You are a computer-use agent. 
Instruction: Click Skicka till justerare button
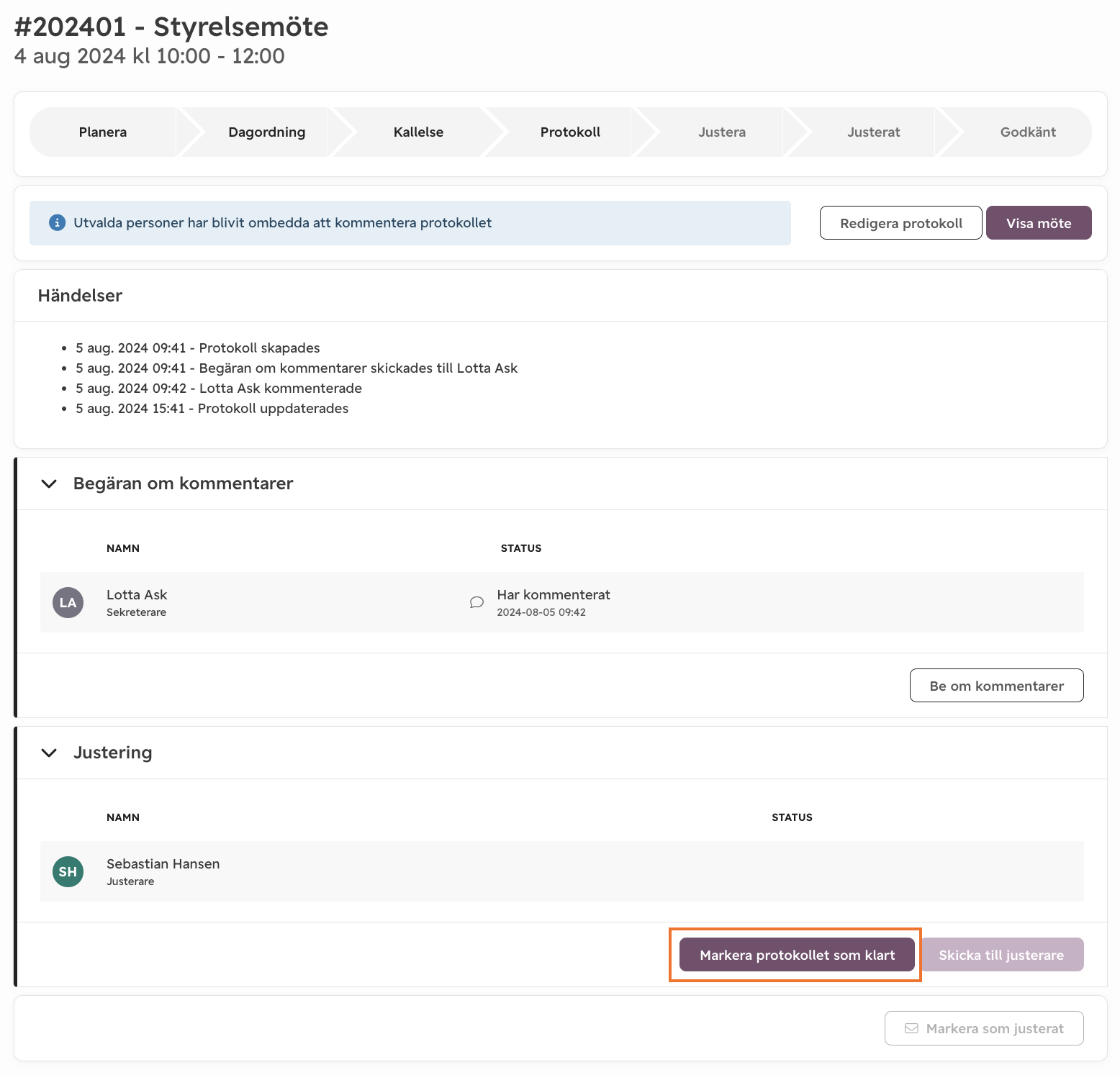(x=1001, y=955)
